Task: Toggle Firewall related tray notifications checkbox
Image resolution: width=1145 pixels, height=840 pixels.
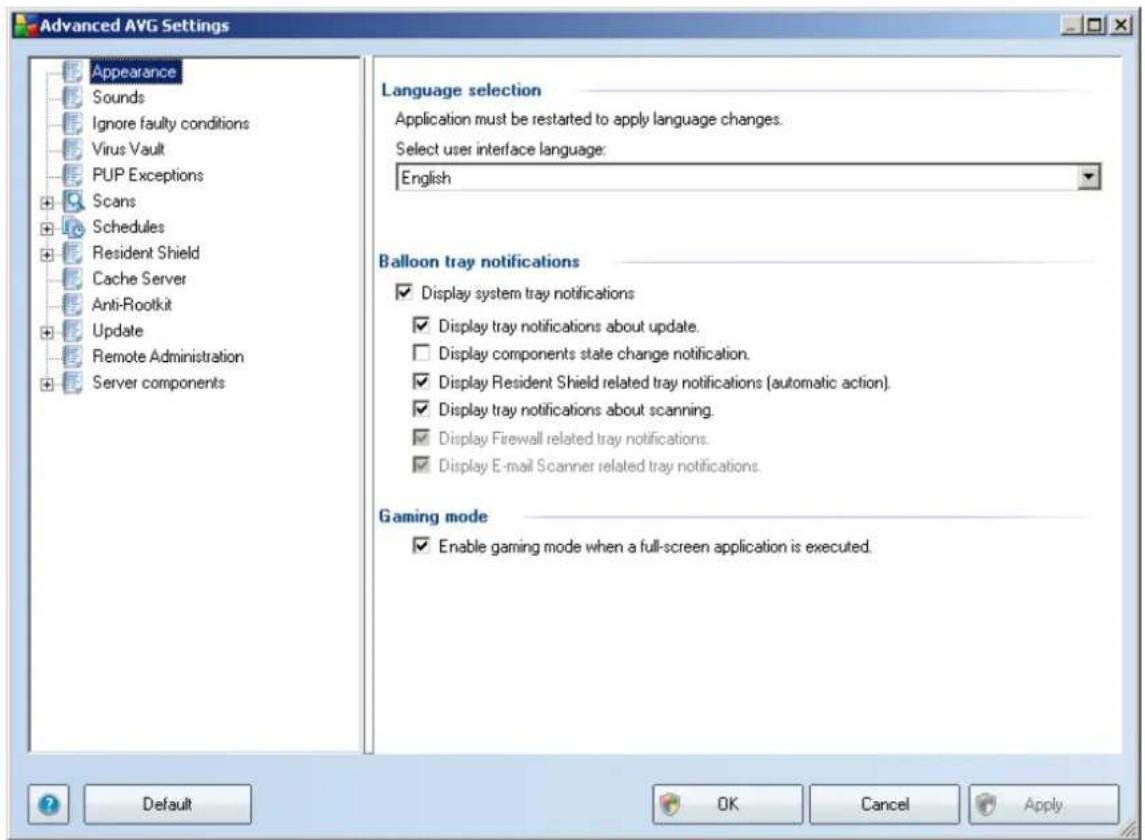Action: click(421, 437)
